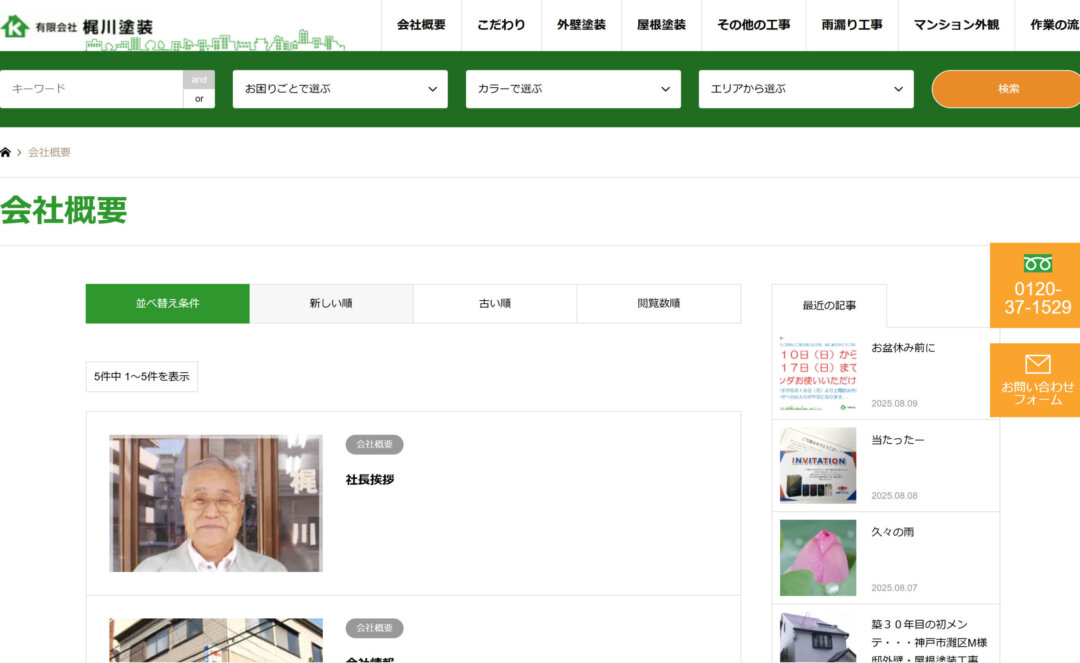The image size is (1080, 663).
Task: Click the 会社概要 tag on 社長挨拶
Action: (x=374, y=445)
